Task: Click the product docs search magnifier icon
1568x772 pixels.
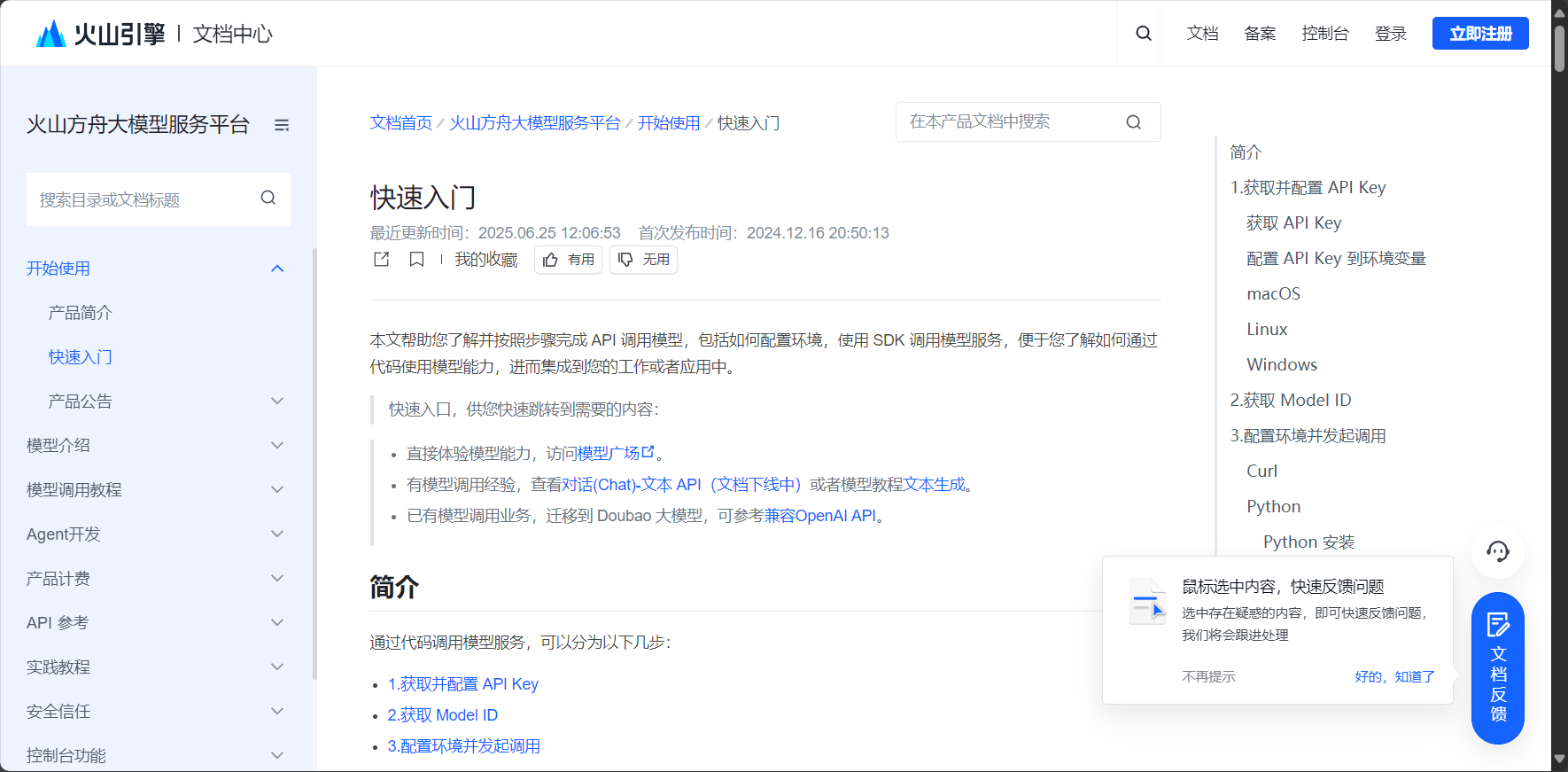Action: click(x=1133, y=122)
